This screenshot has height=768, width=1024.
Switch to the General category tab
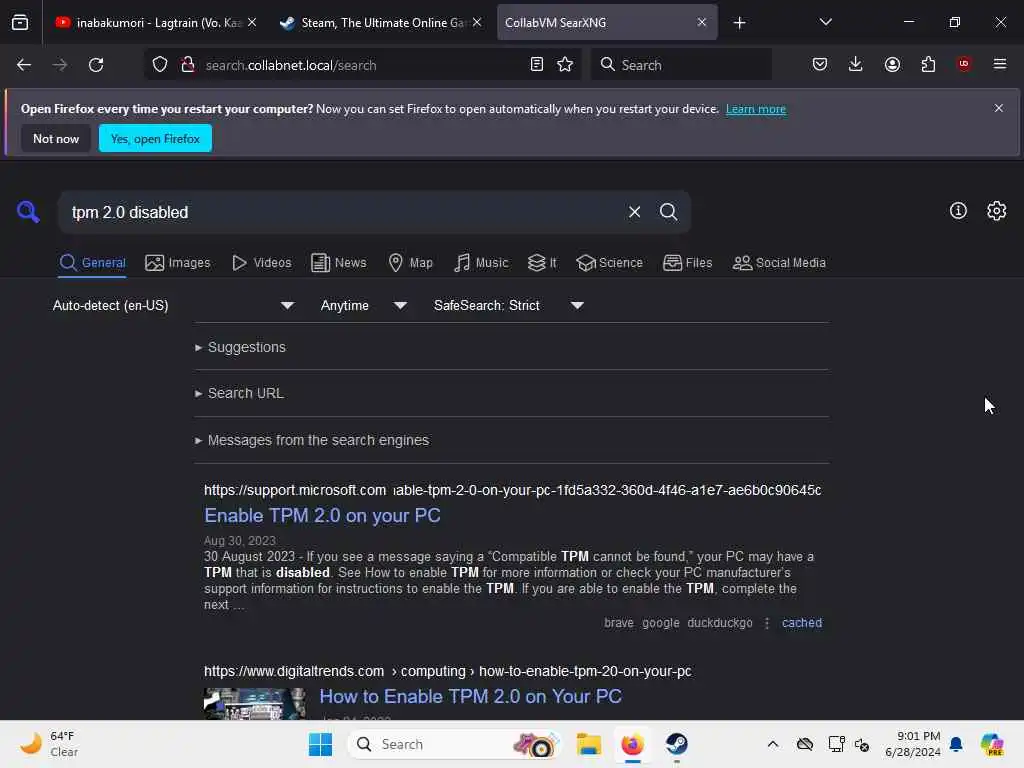(92, 263)
